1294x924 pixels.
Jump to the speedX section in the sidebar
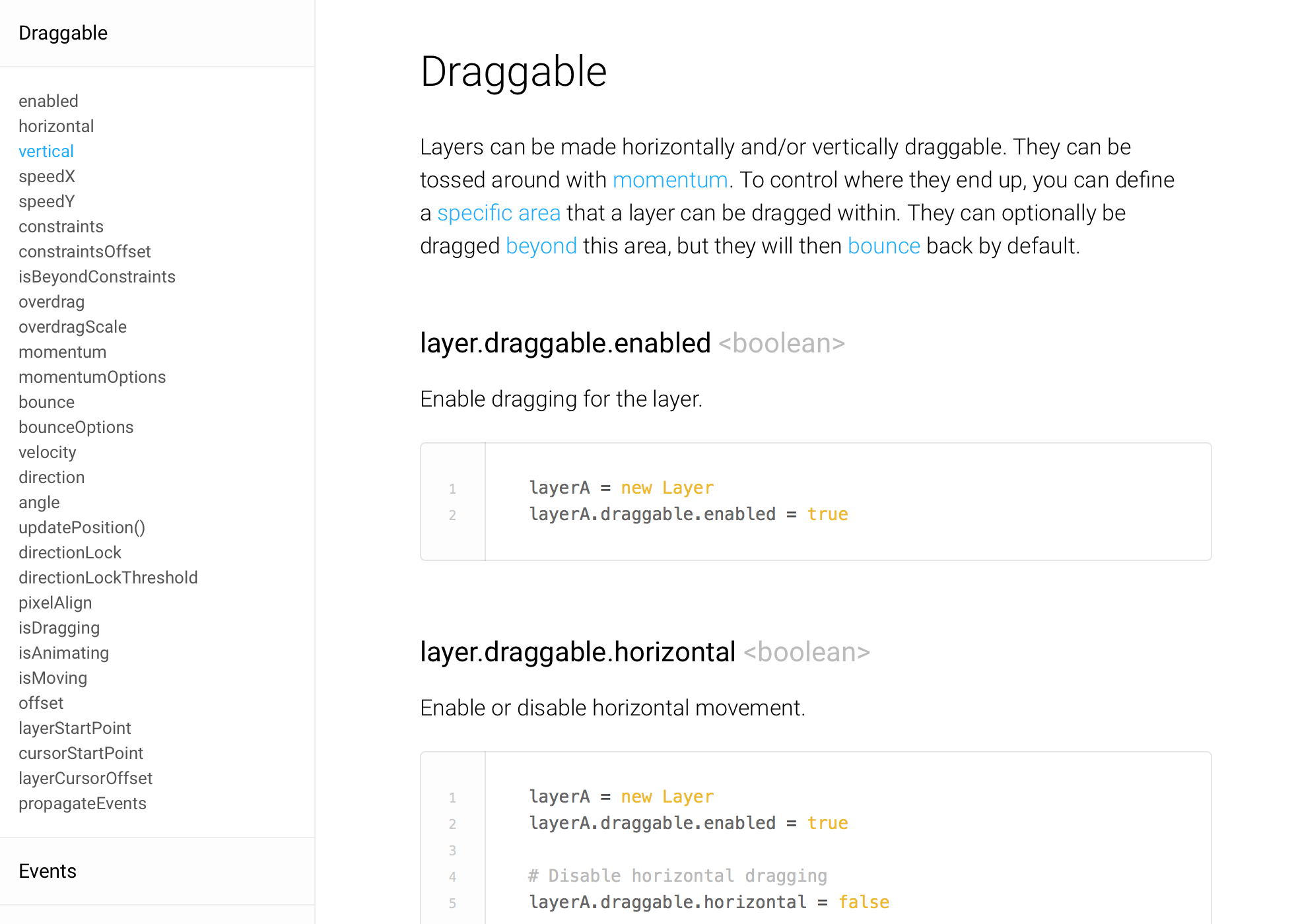click(47, 176)
